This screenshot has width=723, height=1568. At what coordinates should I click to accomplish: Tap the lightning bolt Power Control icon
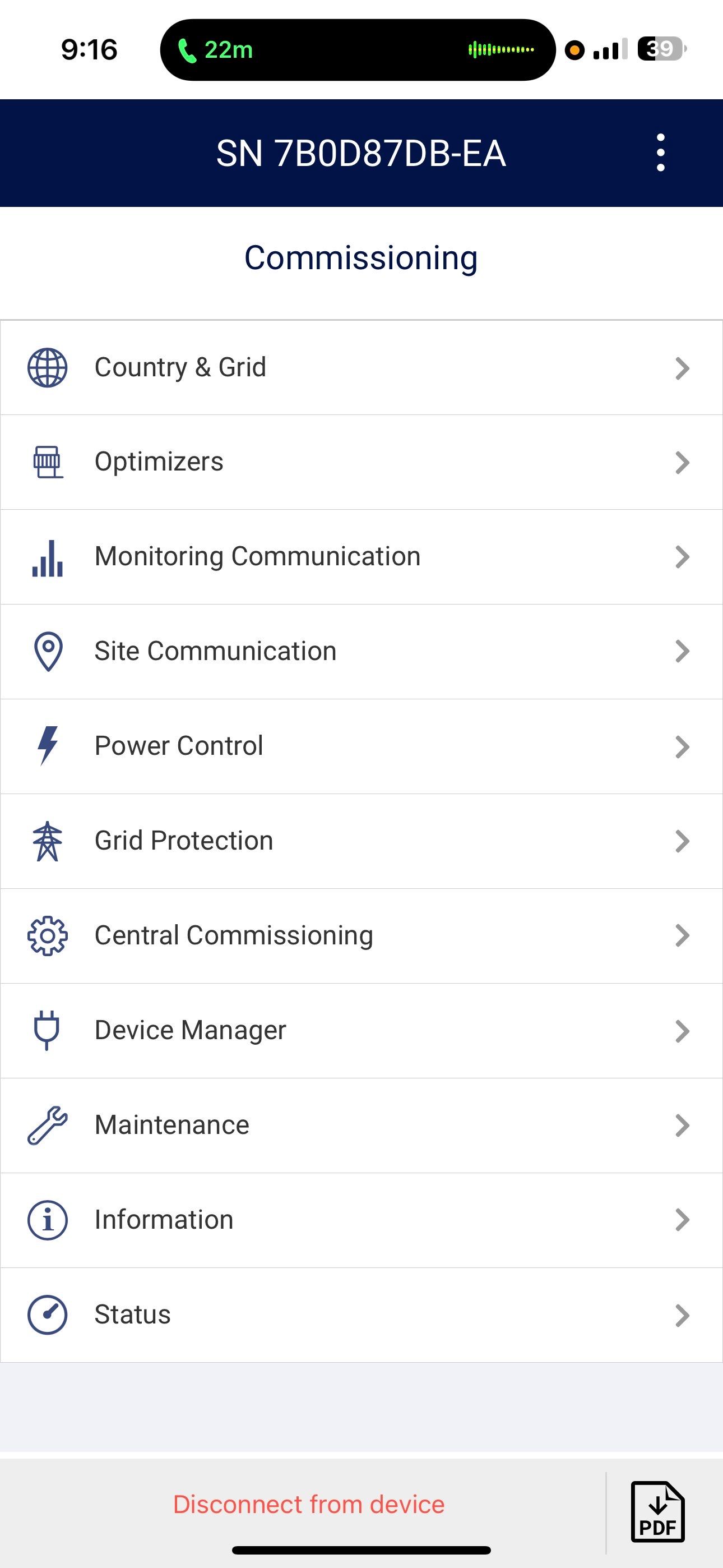click(48, 746)
